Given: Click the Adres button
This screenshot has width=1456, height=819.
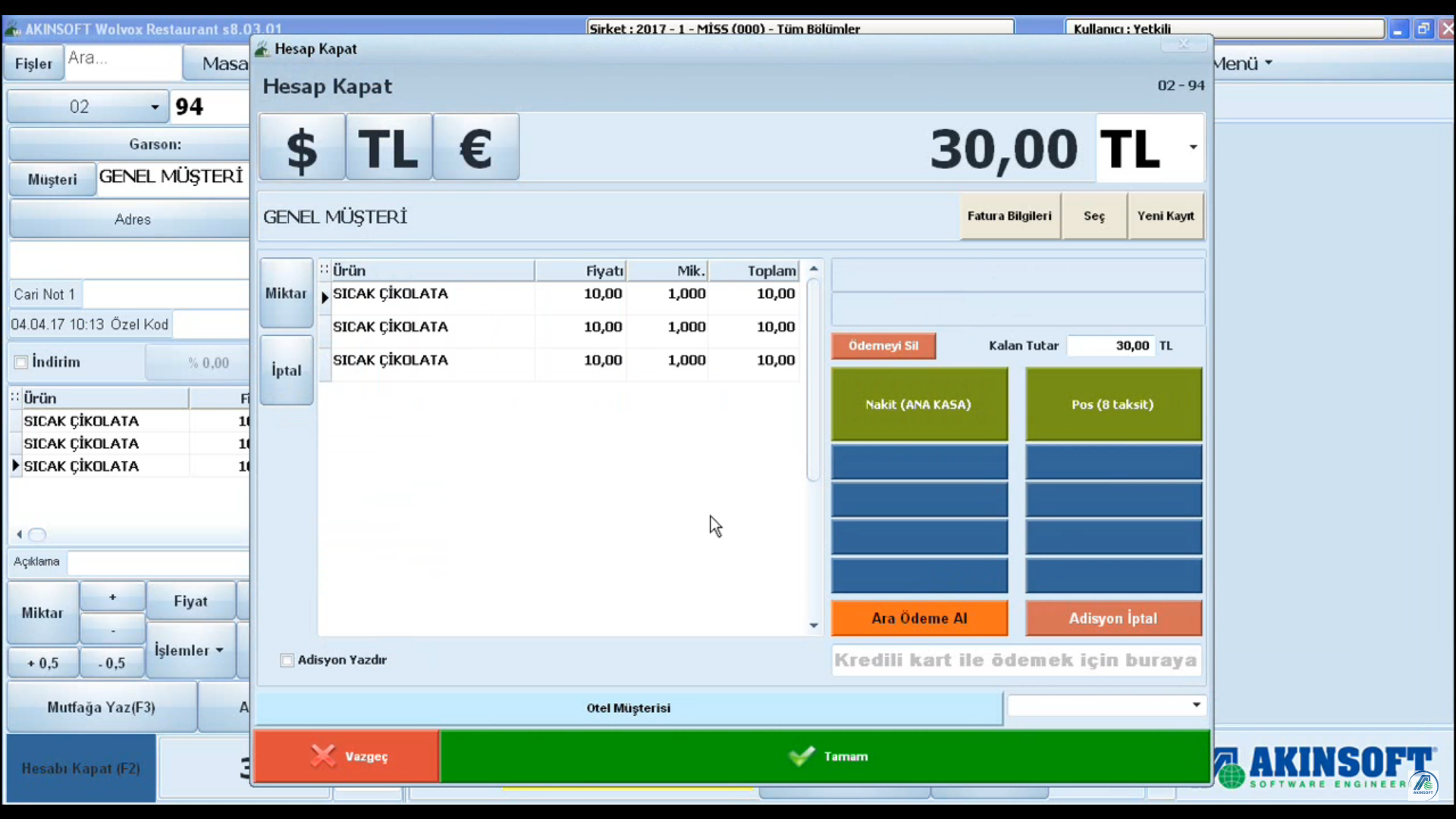Looking at the screenshot, I should [x=129, y=220].
